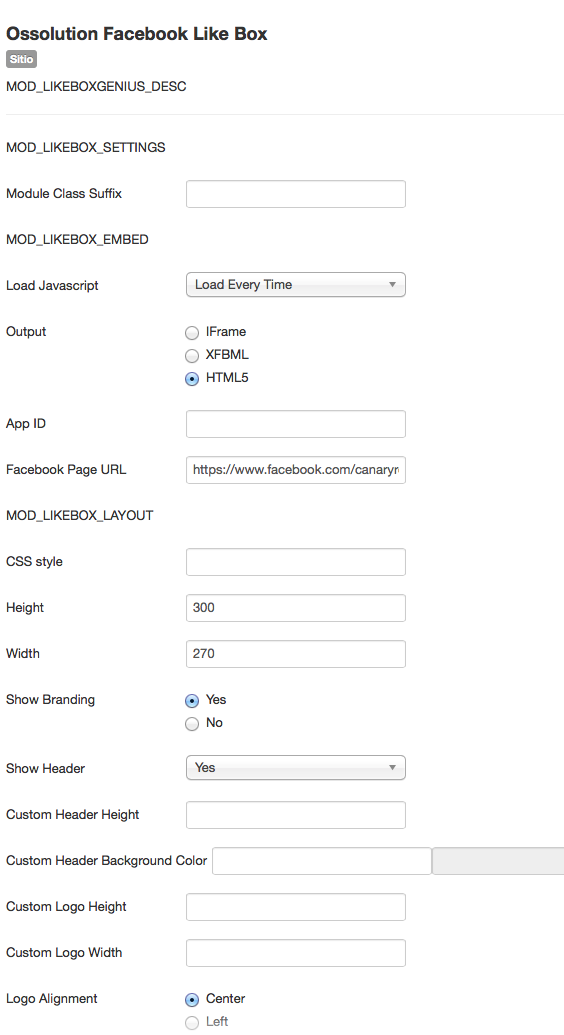Click the Sitio badge under the title
This screenshot has height=1035, width=564.
21,59
